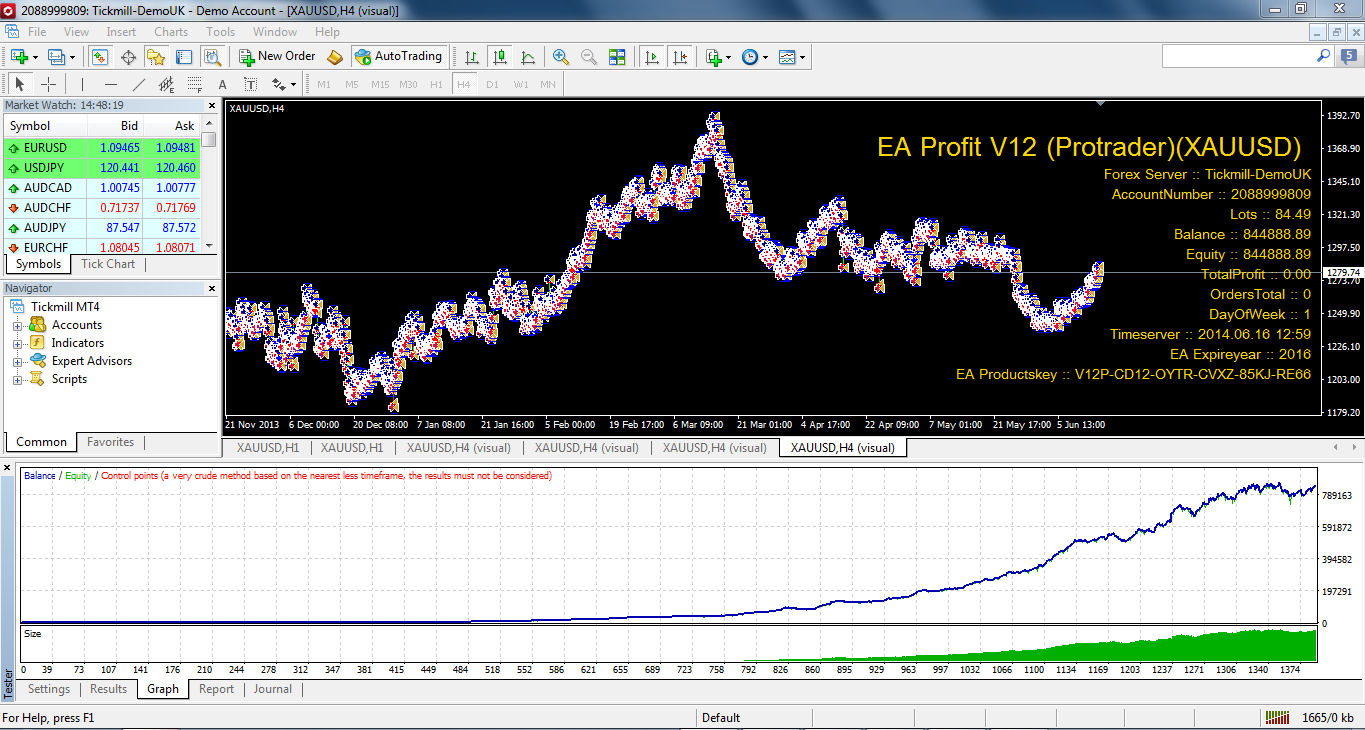
Task: Toggle the AutoTrading button
Action: (397, 57)
